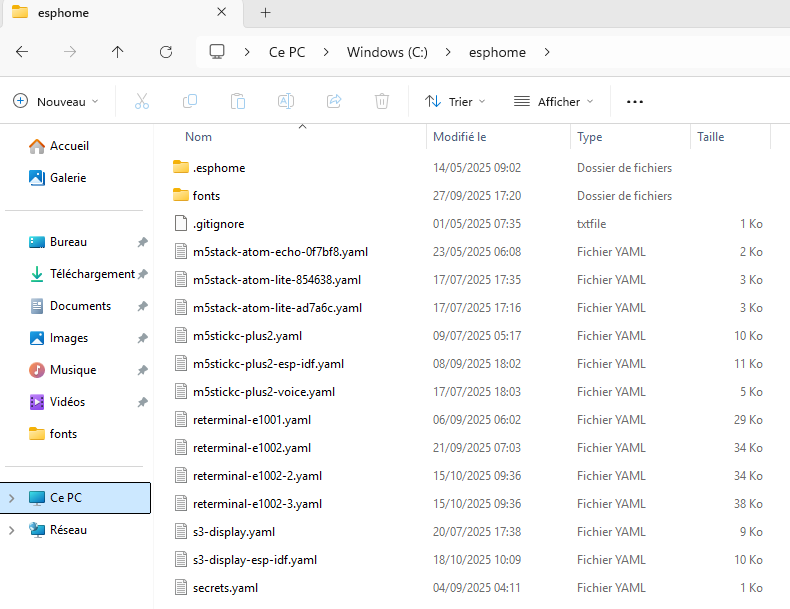Expand the Réseau tree node
The width and height of the screenshot is (790, 609).
click(12, 530)
